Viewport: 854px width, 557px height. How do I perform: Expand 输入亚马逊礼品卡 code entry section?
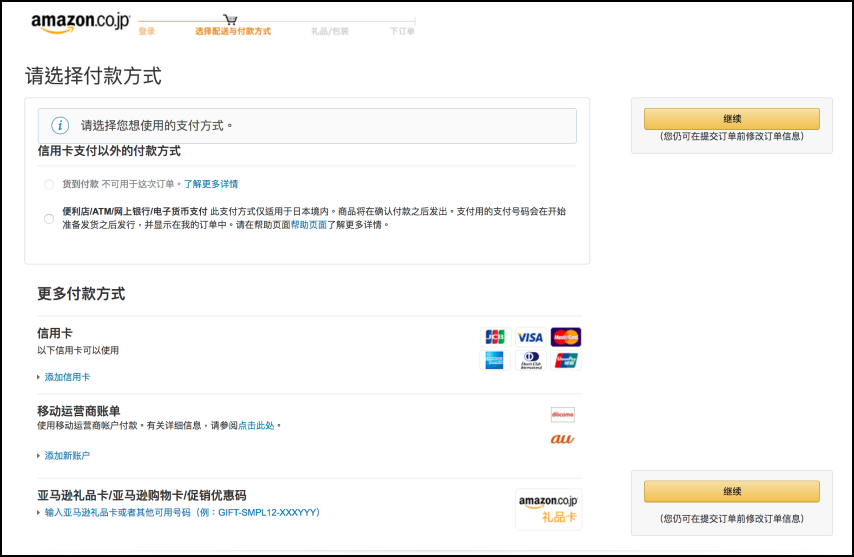182,513
